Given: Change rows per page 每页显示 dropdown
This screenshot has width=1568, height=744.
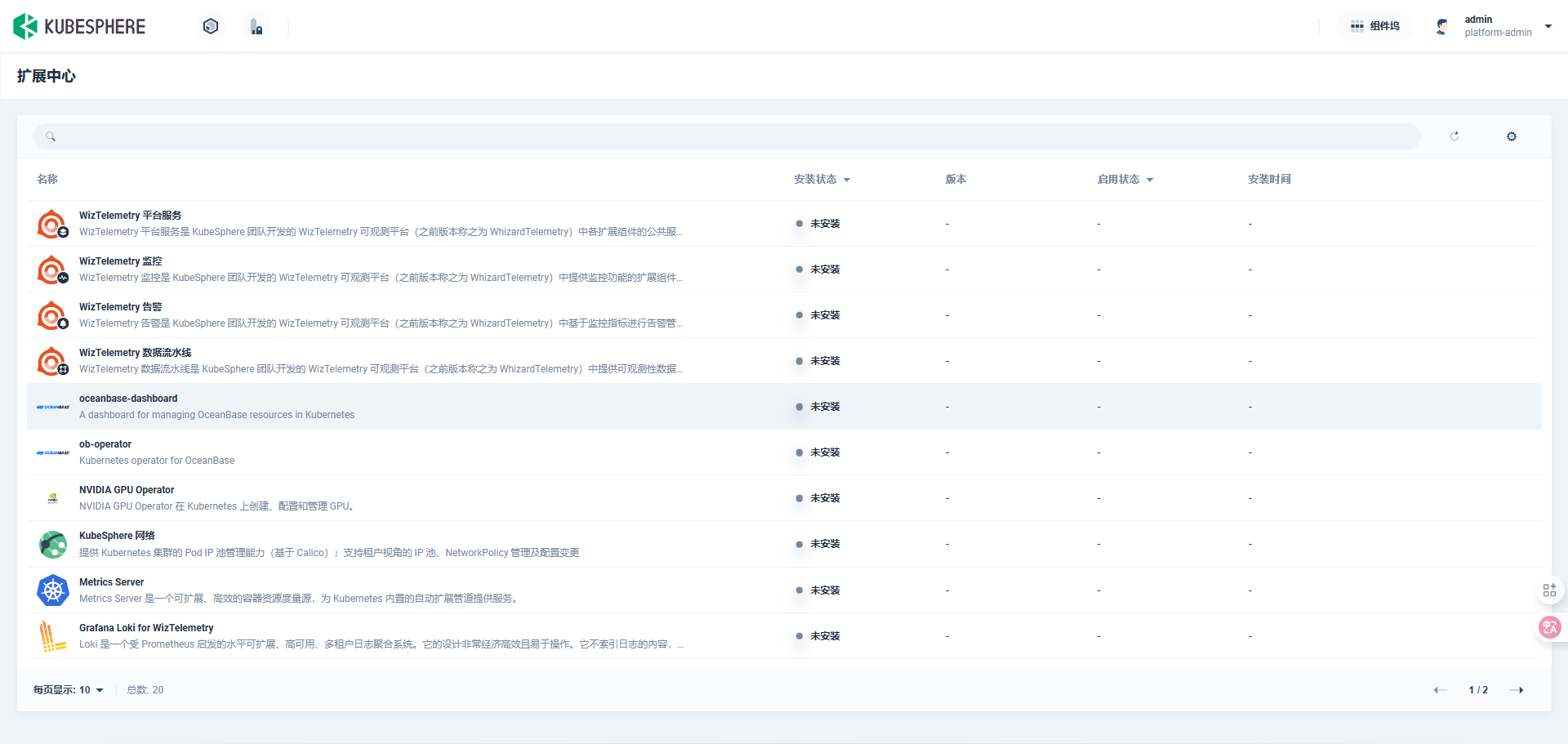Looking at the screenshot, I should (x=69, y=690).
